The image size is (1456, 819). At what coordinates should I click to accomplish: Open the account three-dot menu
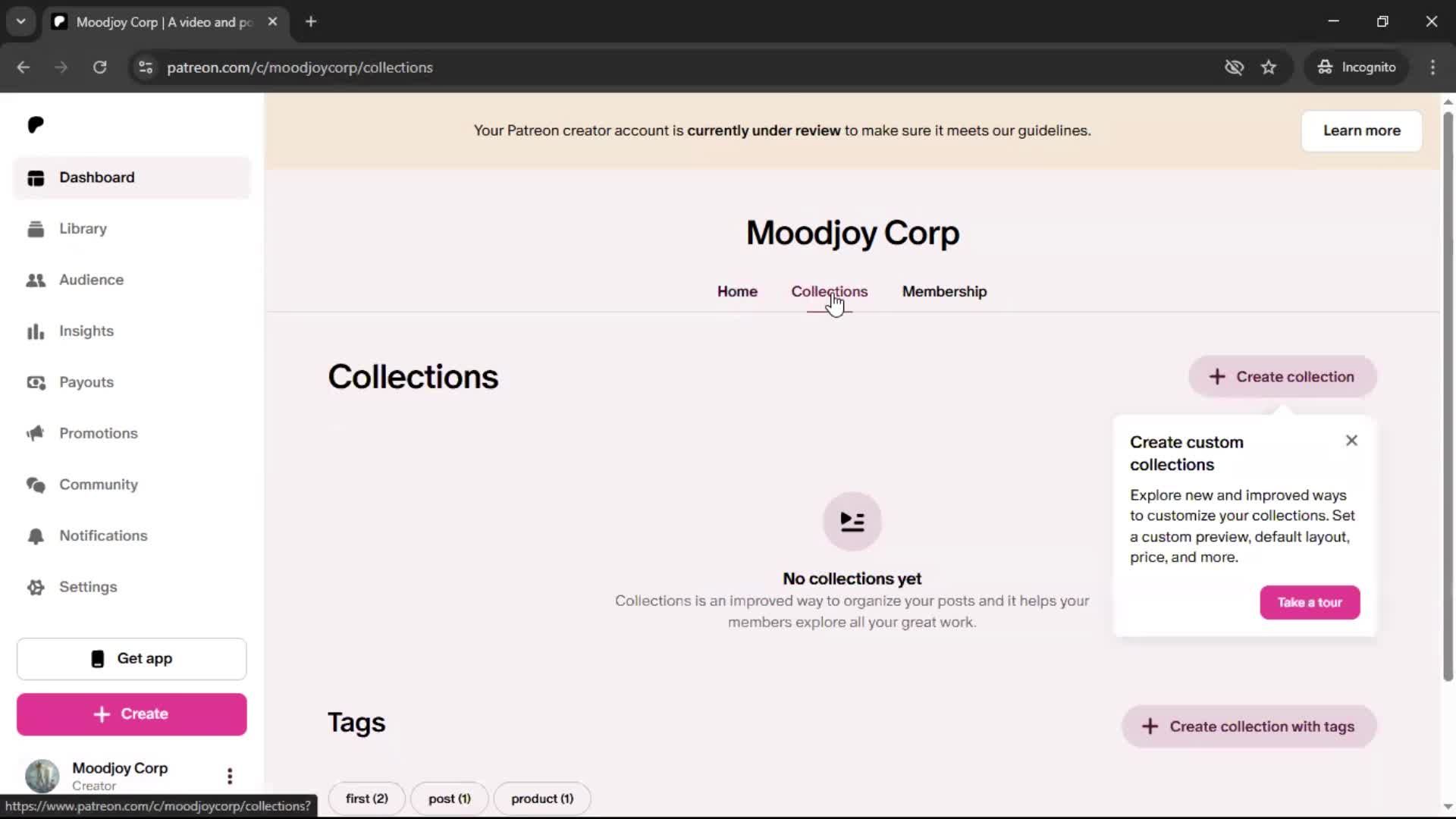[x=230, y=776]
